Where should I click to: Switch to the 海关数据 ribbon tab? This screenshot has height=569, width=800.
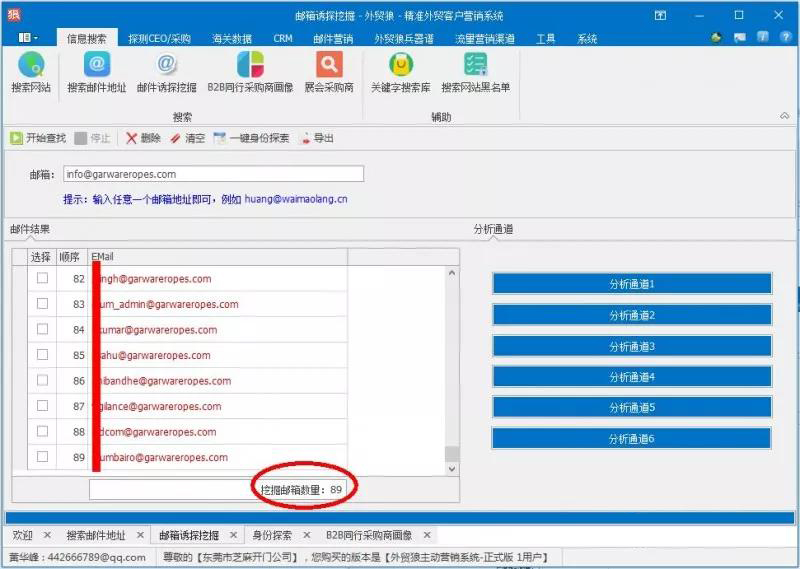[x=232, y=39]
